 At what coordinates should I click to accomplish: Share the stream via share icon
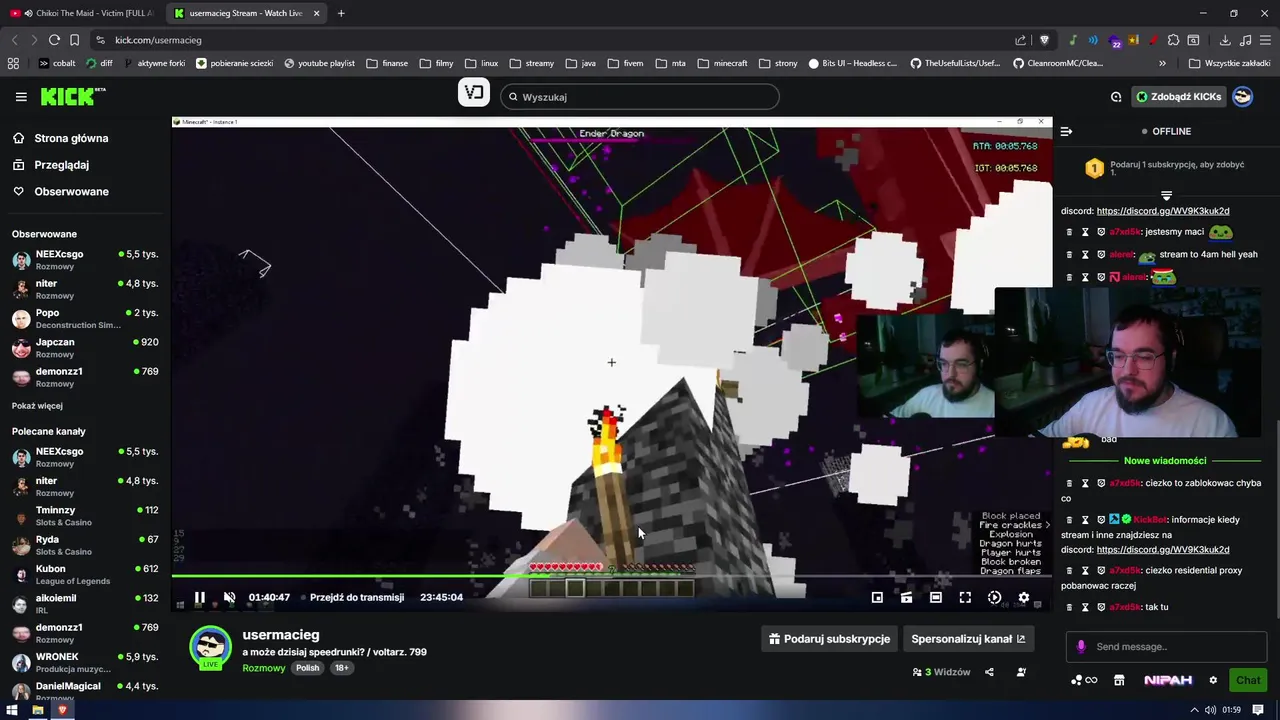[x=989, y=672]
